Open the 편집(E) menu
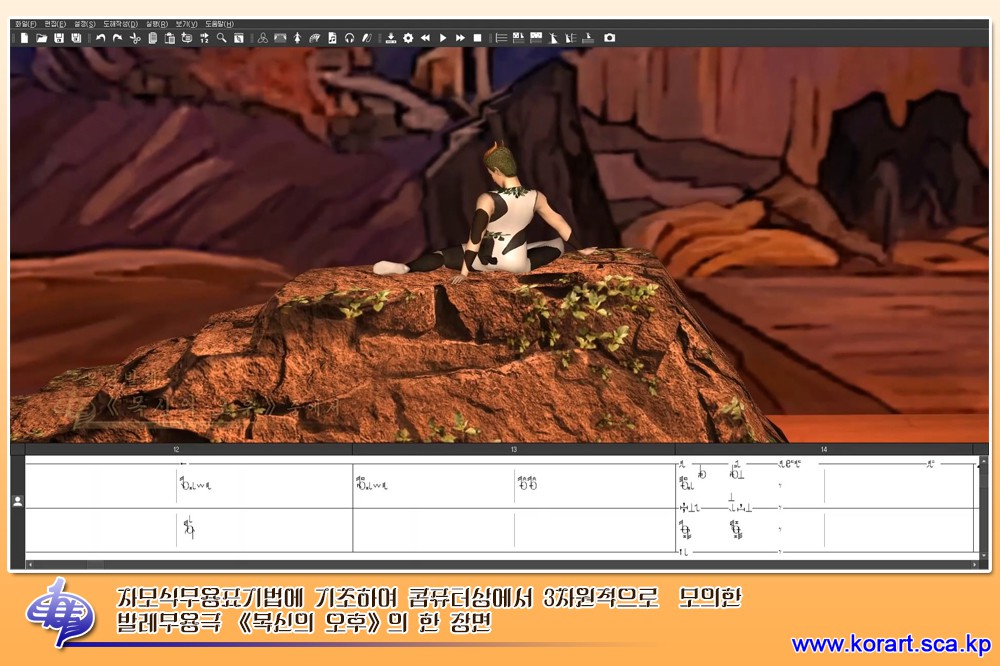Image resolution: width=1000 pixels, height=666 pixels. pos(55,24)
